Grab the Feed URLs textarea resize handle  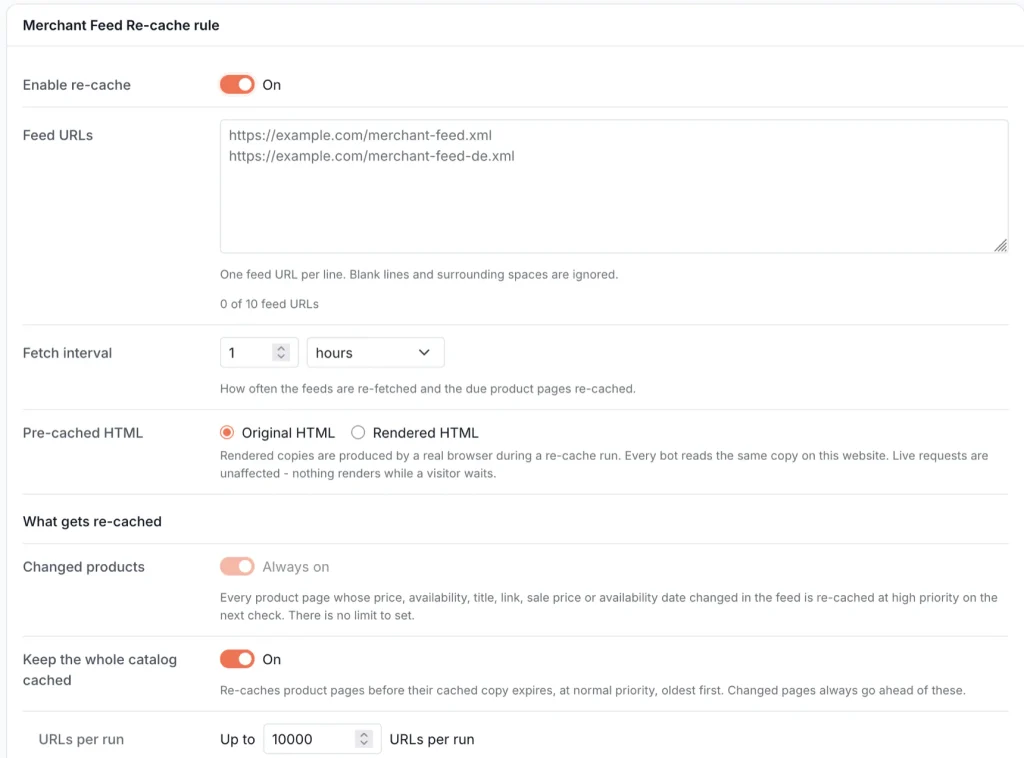[x=1000, y=245]
